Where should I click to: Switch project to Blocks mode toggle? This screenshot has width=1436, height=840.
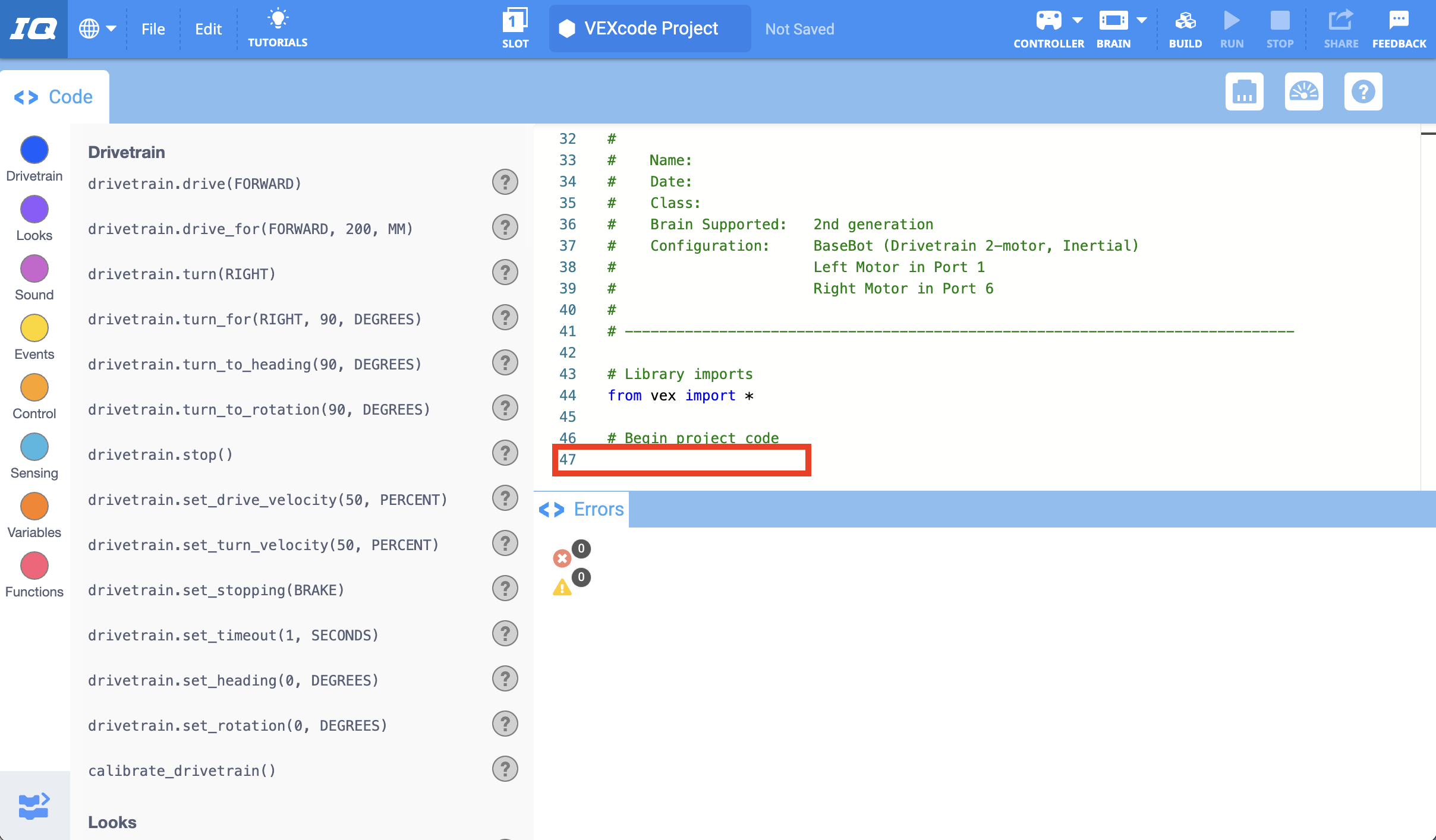34,806
